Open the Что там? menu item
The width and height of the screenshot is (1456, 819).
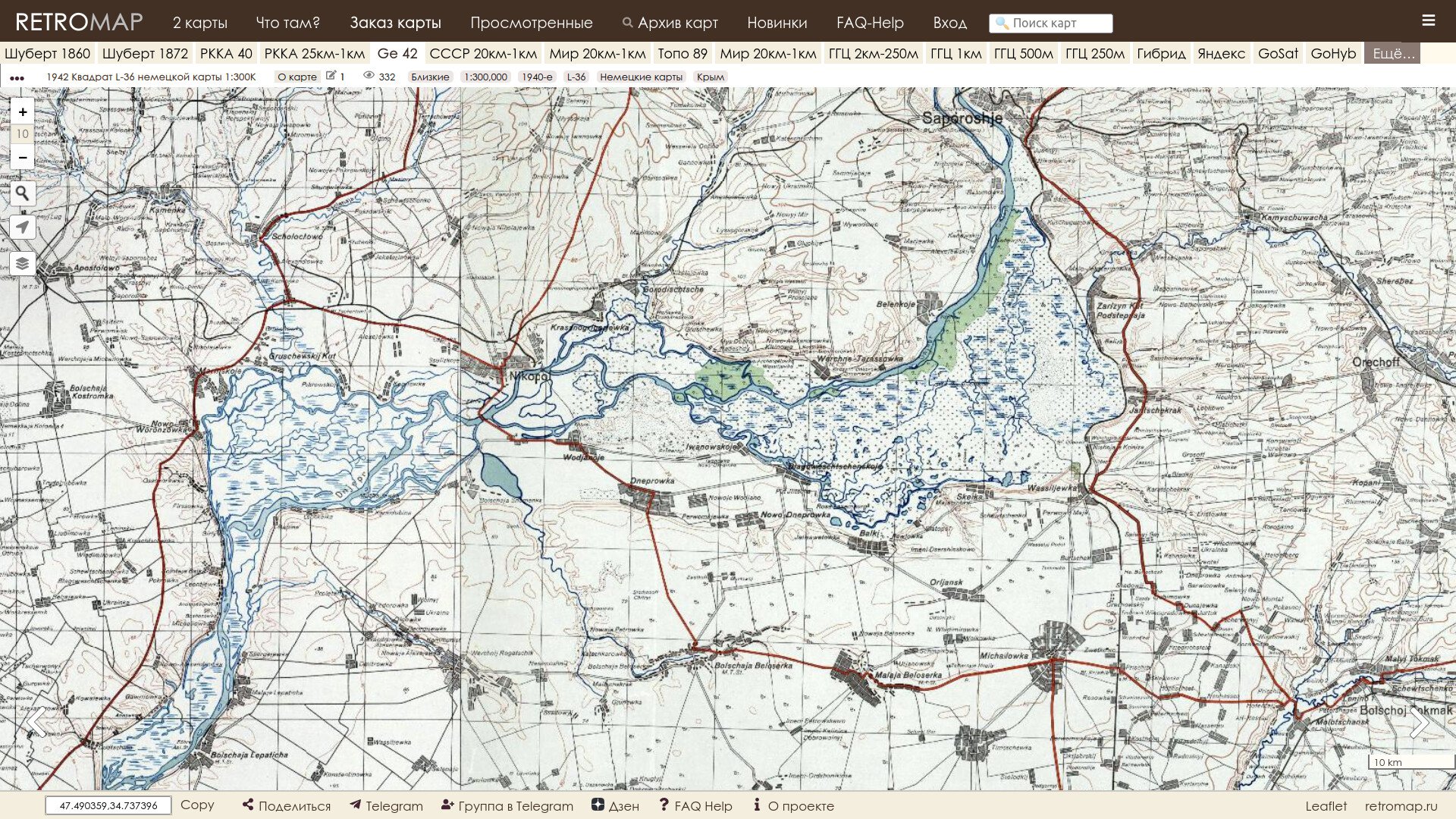point(288,23)
